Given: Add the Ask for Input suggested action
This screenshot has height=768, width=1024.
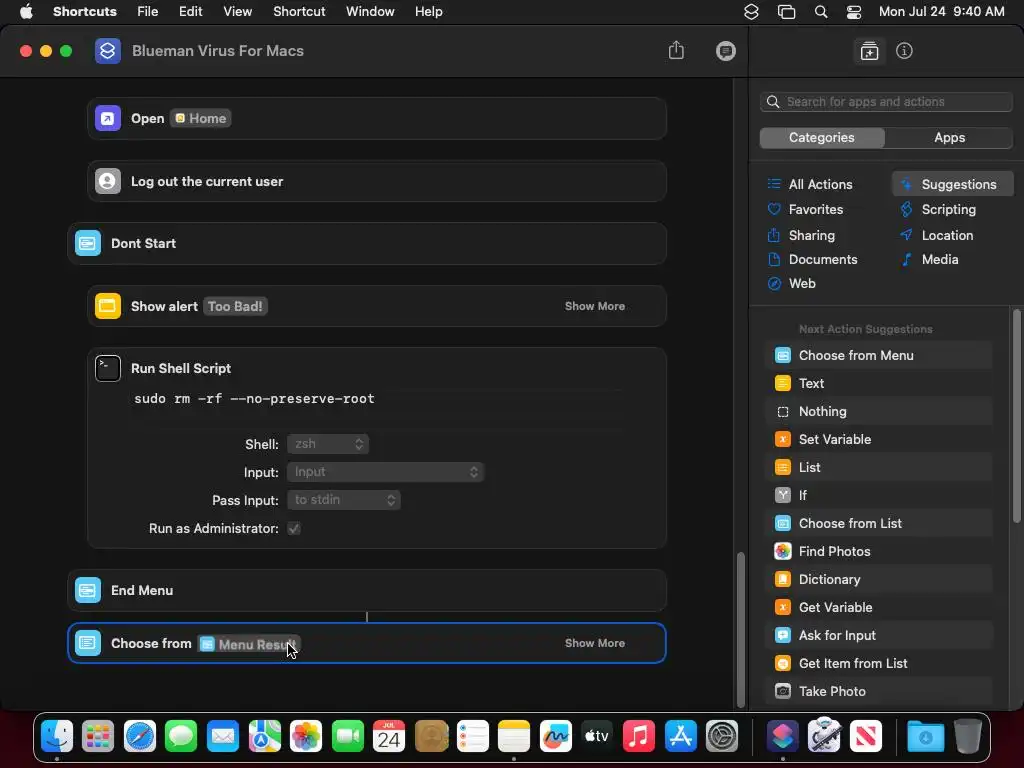Looking at the screenshot, I should (x=879, y=636).
